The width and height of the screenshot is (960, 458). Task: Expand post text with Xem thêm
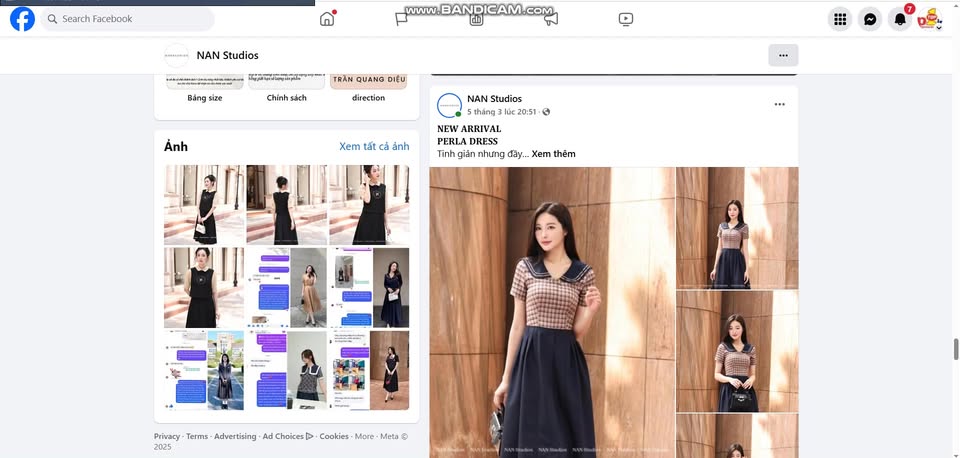pos(553,154)
